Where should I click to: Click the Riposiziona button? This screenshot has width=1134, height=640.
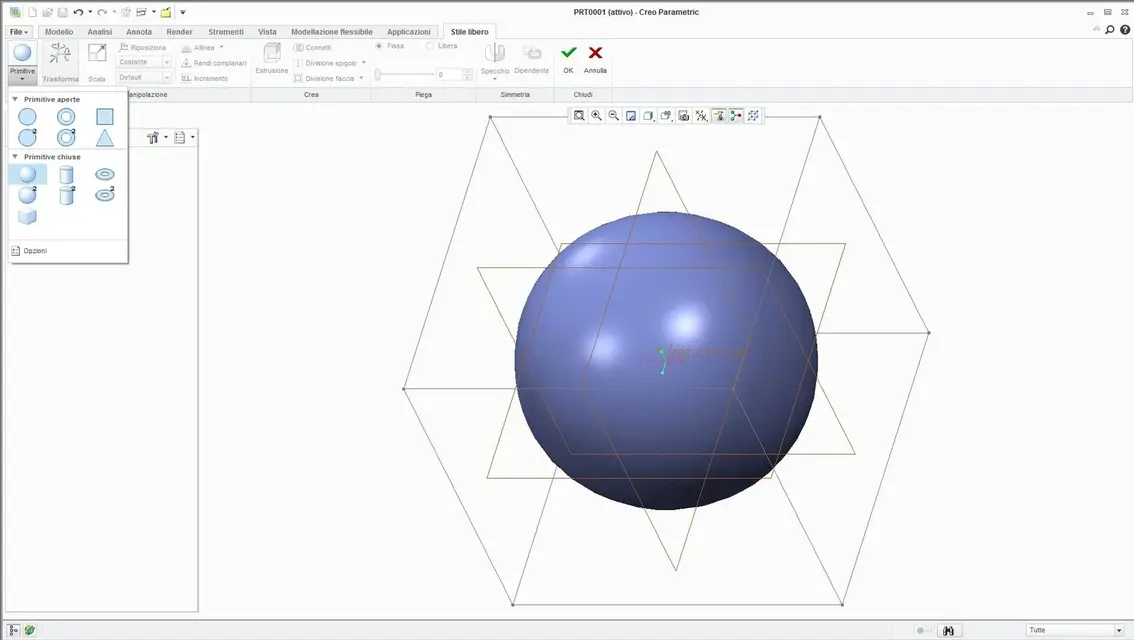pyautogui.click(x=142, y=48)
